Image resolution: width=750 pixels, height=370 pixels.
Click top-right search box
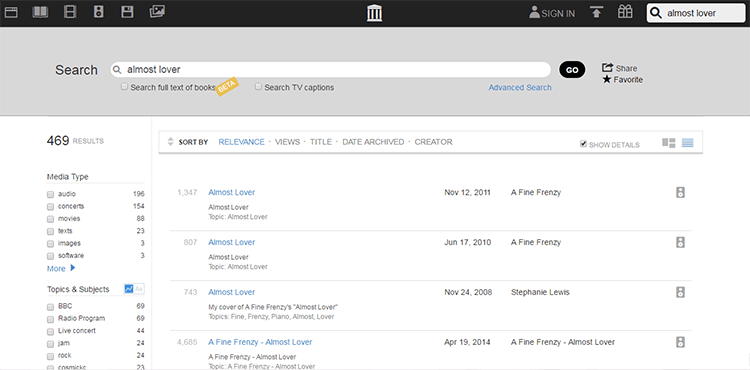point(696,13)
